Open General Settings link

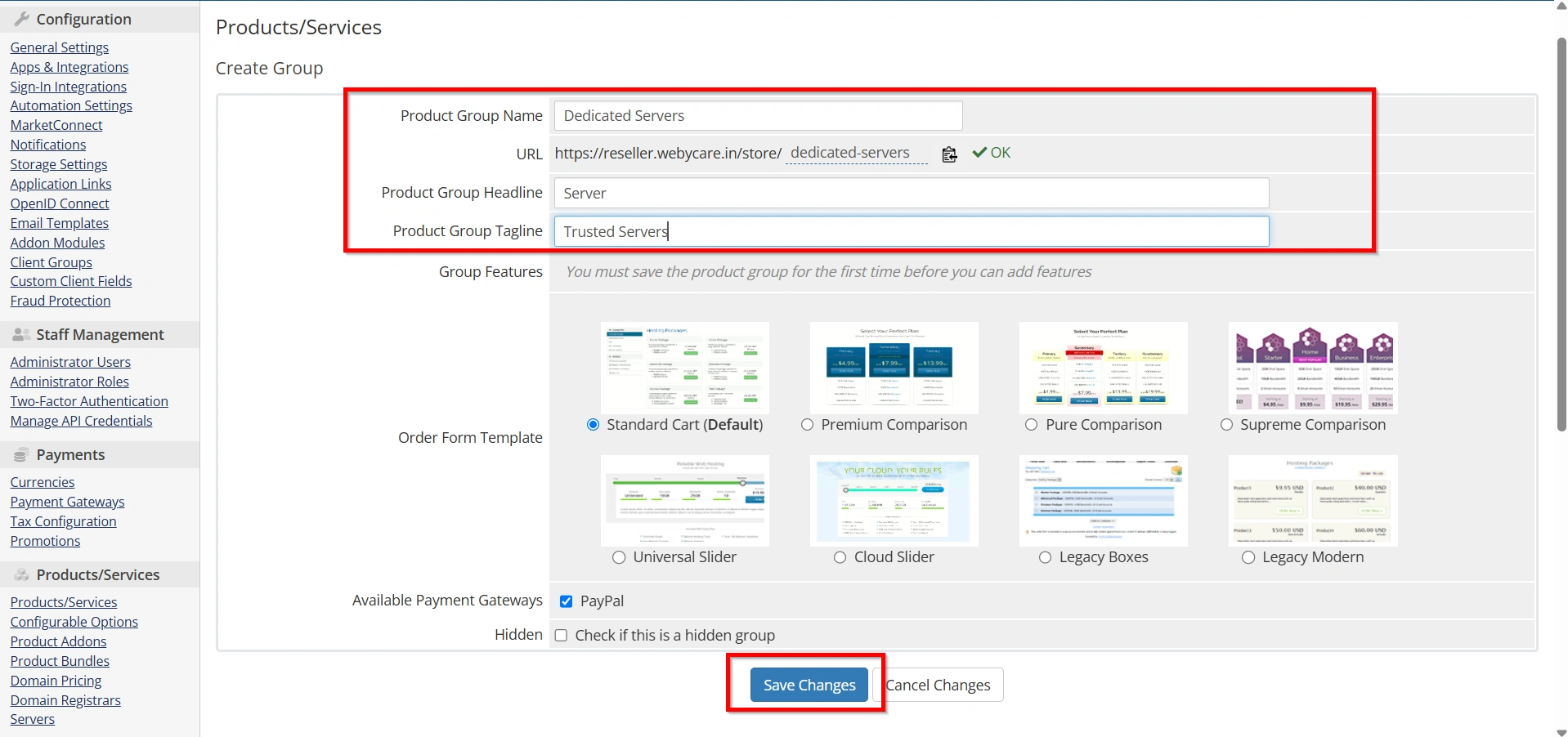pos(60,47)
